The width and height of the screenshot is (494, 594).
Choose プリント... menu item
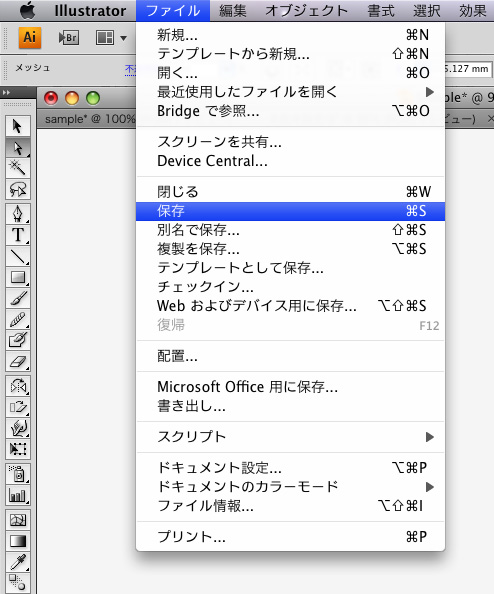tap(290, 536)
